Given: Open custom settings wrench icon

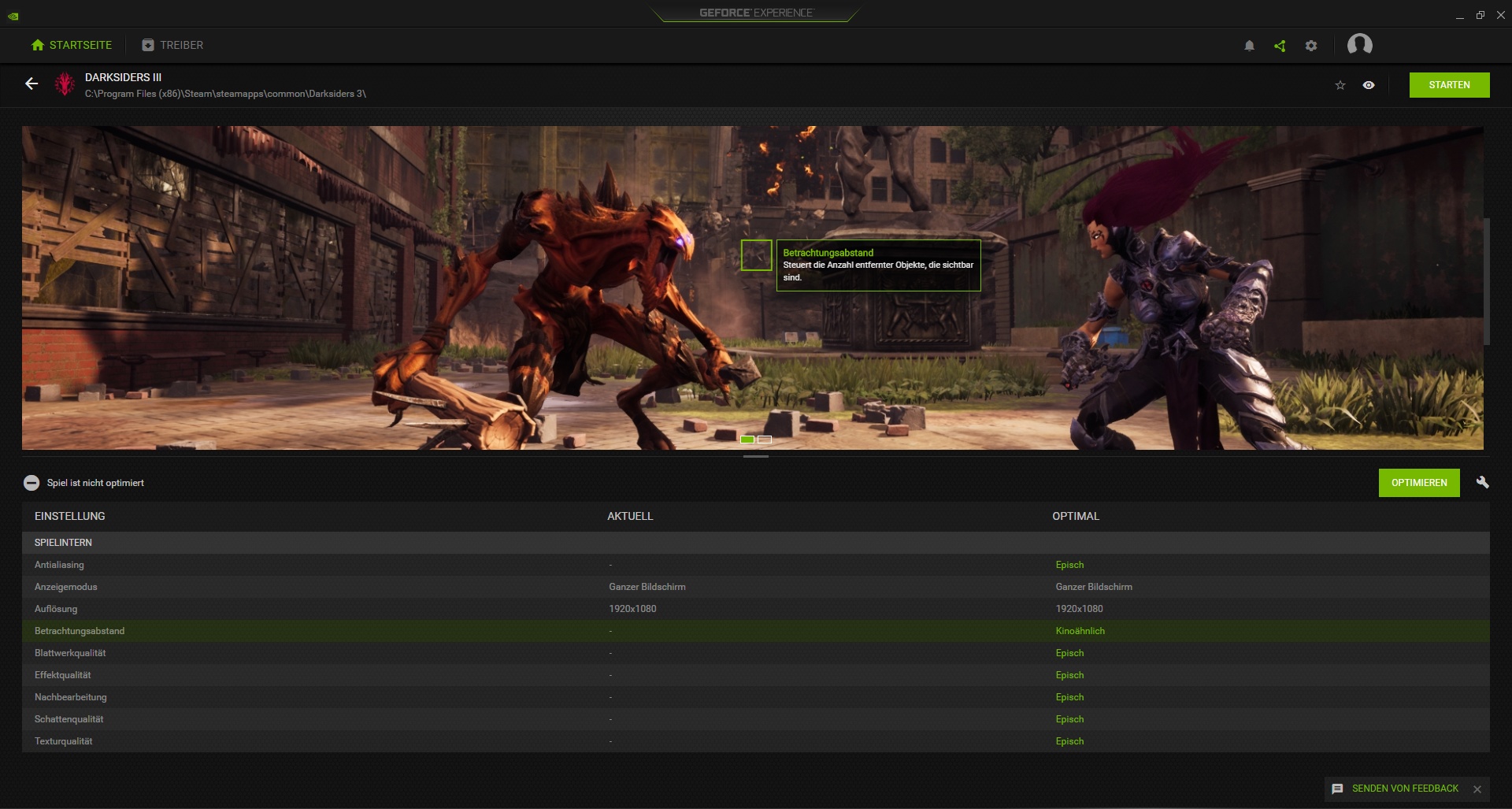Looking at the screenshot, I should pyautogui.click(x=1482, y=482).
